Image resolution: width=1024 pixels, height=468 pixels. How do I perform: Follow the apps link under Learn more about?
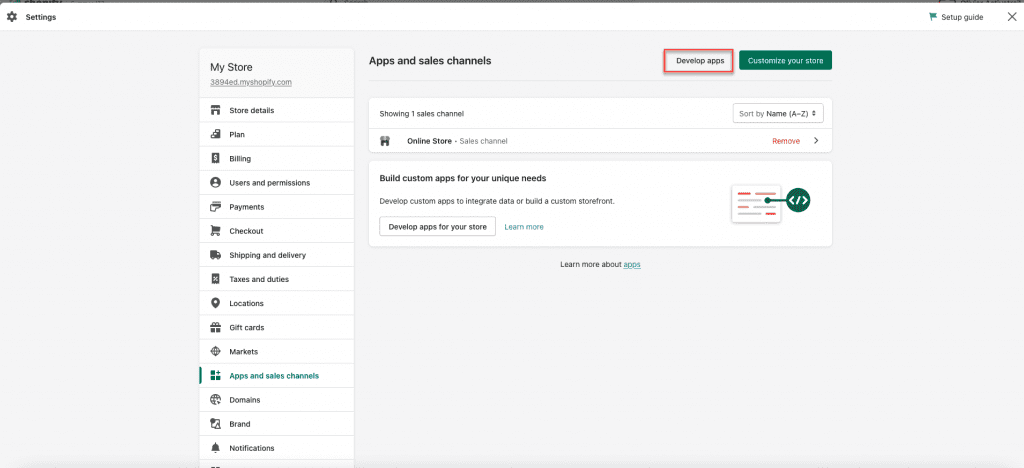click(x=632, y=264)
